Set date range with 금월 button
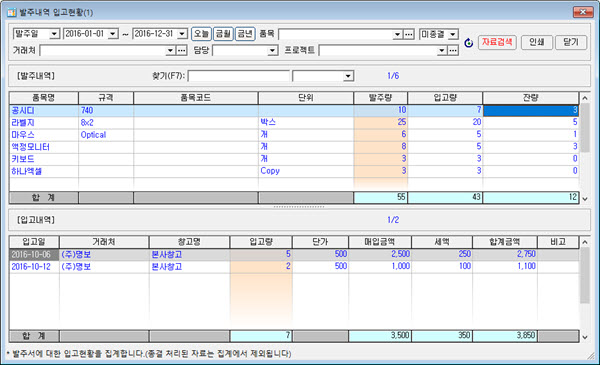Image resolution: width=600 pixels, height=365 pixels. [223, 34]
